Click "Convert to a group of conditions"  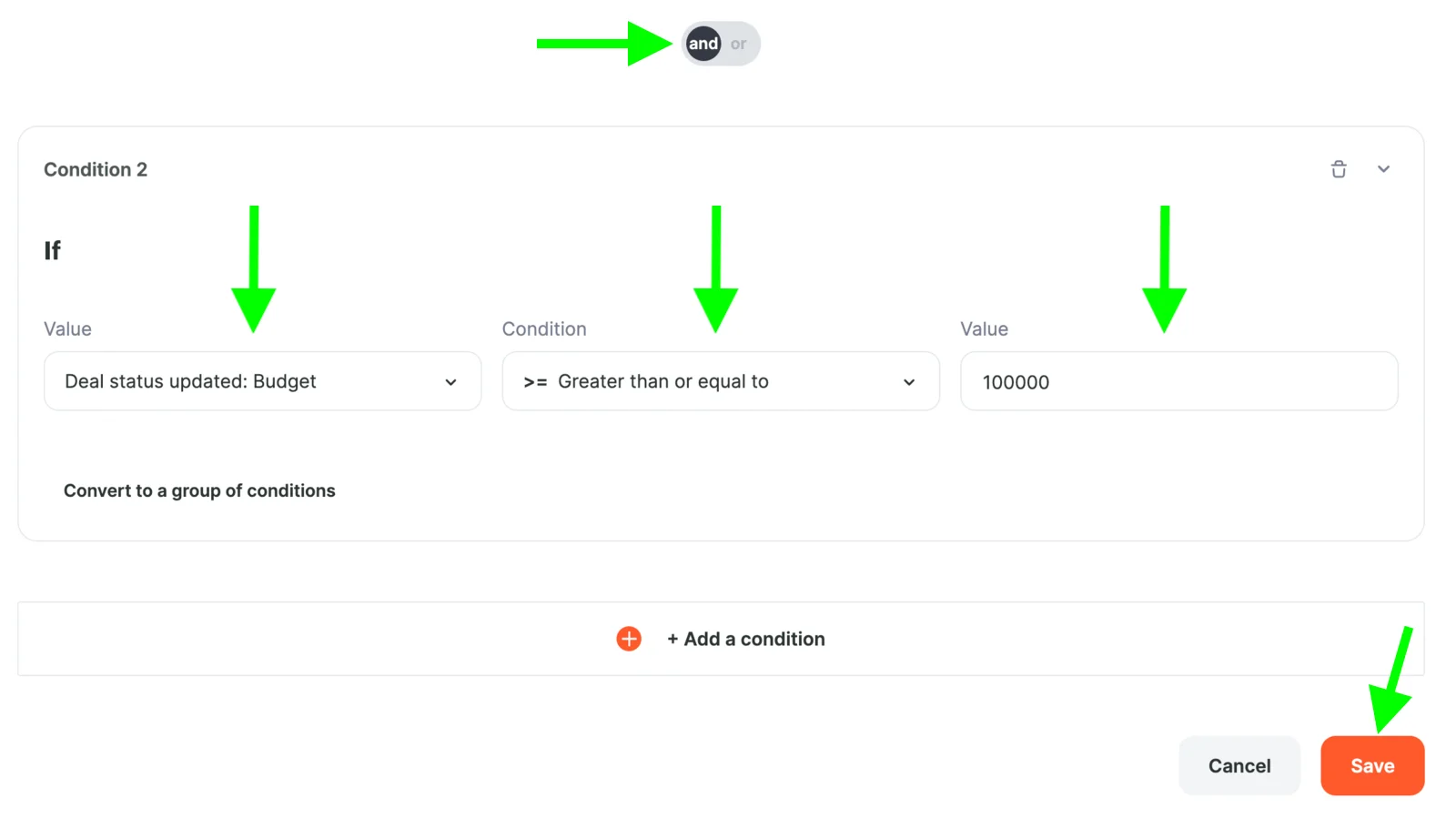pos(199,490)
